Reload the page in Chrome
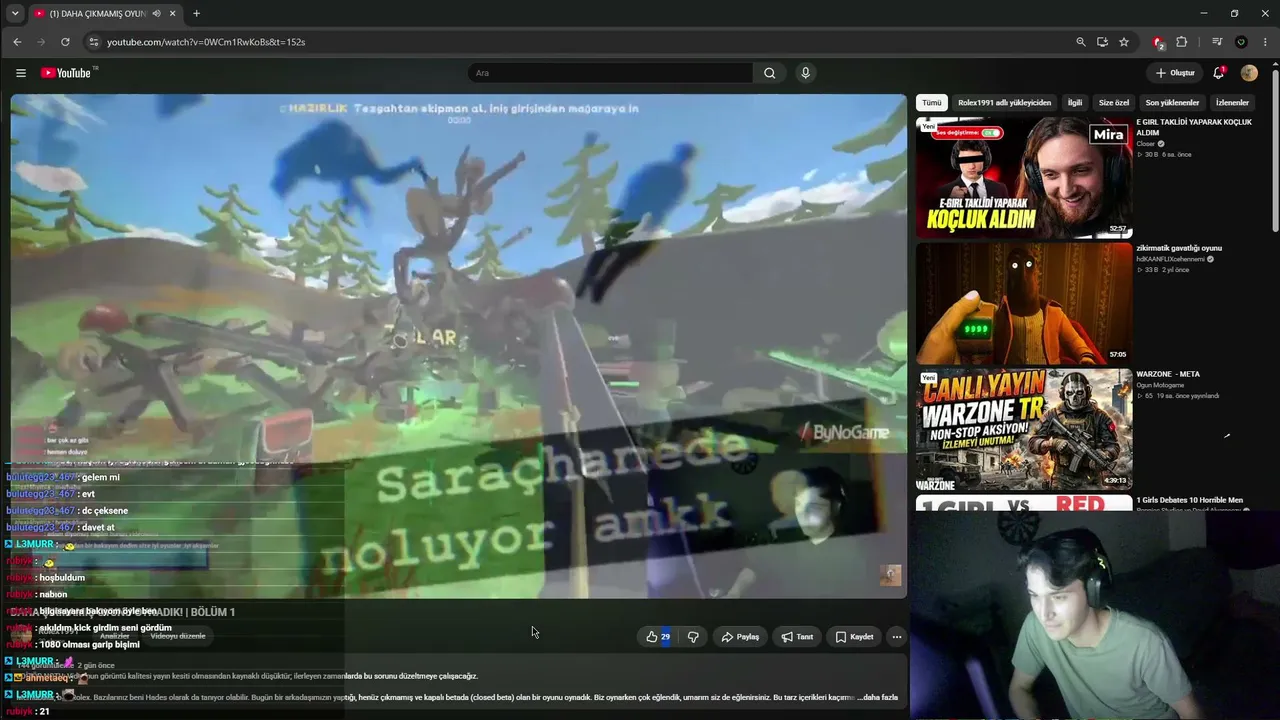Screen dimensions: 1280x720 coord(65,42)
